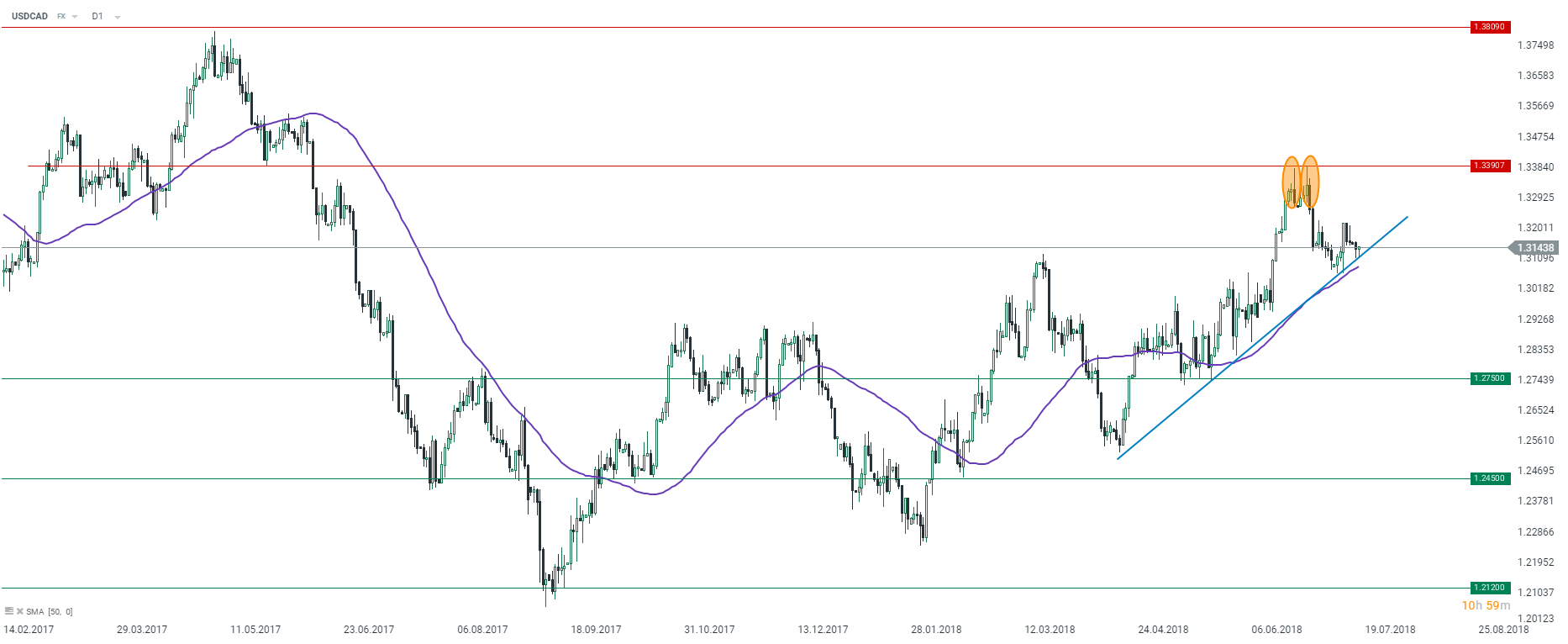1568x644 pixels.
Task: Select the green 1.27500 support level tag
Action: (1489, 378)
